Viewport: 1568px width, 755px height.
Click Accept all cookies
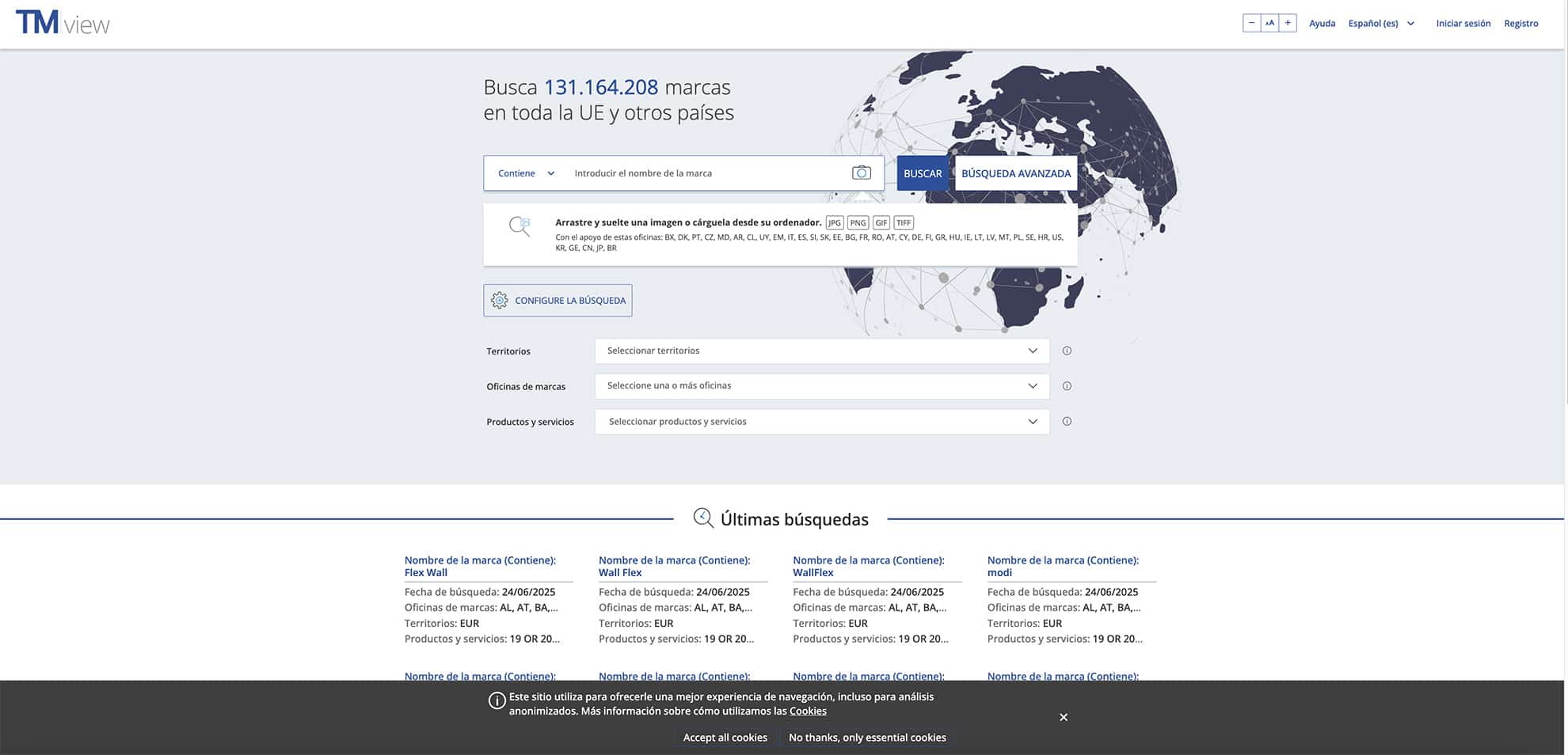[x=725, y=738]
